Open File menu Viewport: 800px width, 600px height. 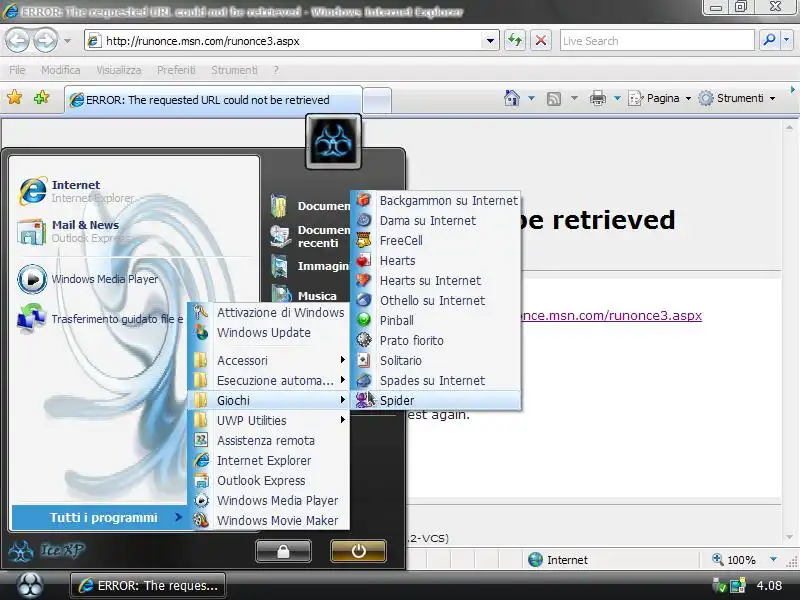click(17, 70)
